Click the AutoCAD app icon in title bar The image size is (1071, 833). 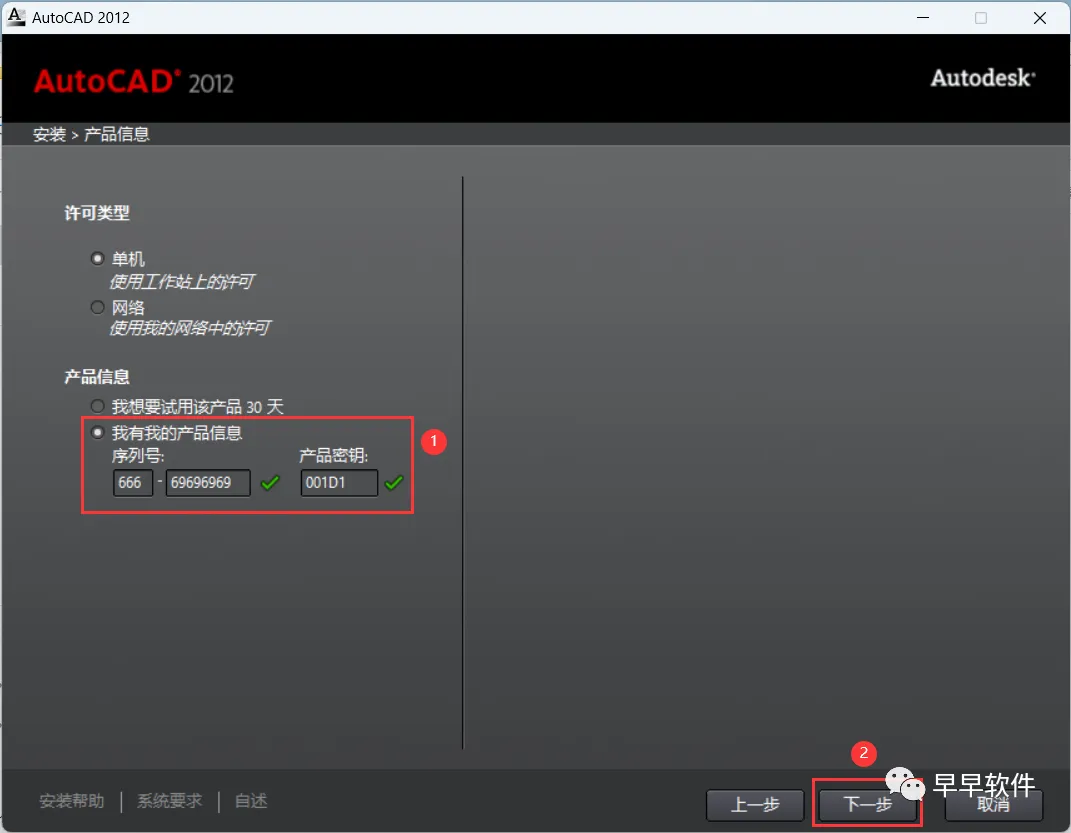pyautogui.click(x=16, y=17)
